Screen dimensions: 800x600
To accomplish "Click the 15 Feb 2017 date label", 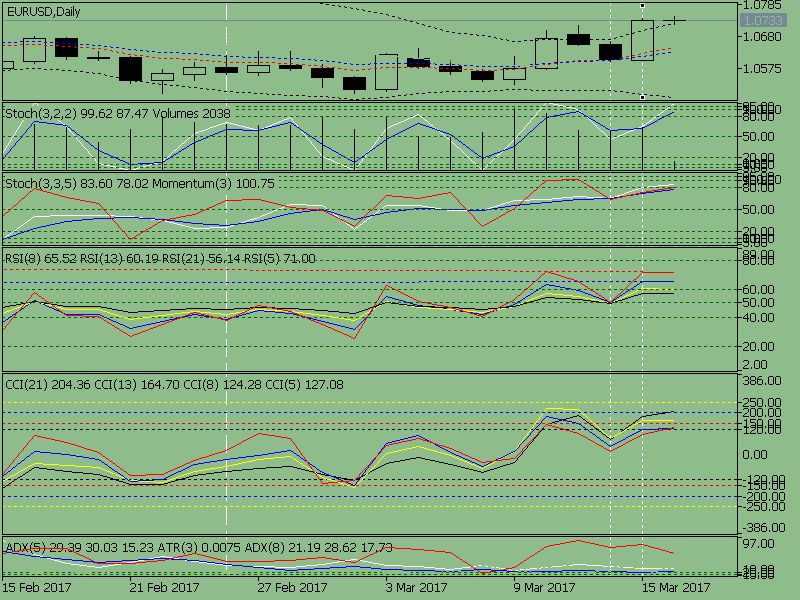I will 37,588.
